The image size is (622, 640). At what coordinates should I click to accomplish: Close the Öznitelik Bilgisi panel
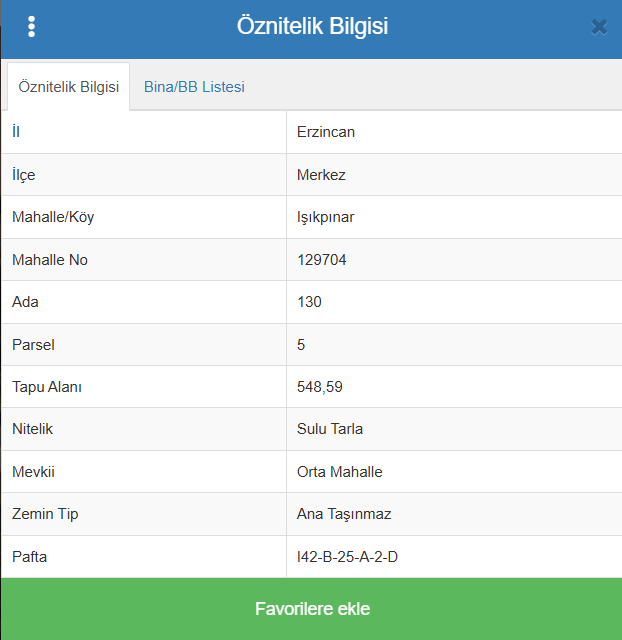click(599, 27)
